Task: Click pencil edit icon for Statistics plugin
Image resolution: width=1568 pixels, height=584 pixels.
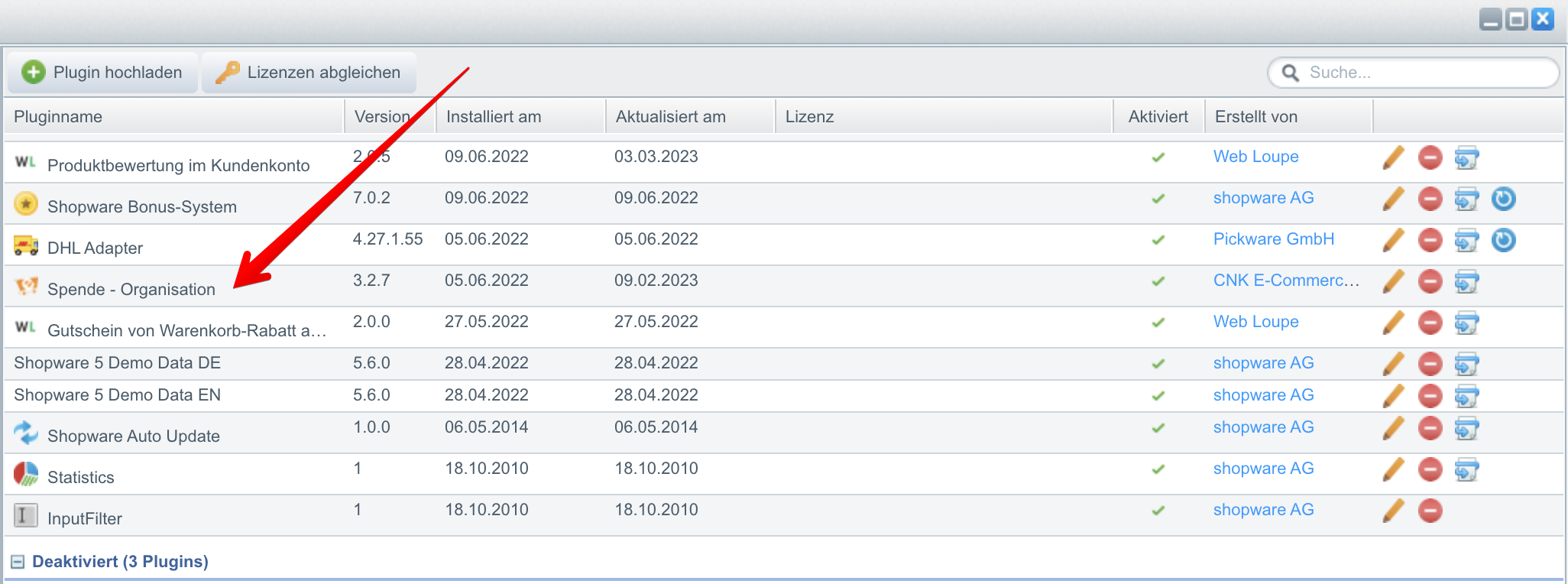Action: (x=1394, y=469)
